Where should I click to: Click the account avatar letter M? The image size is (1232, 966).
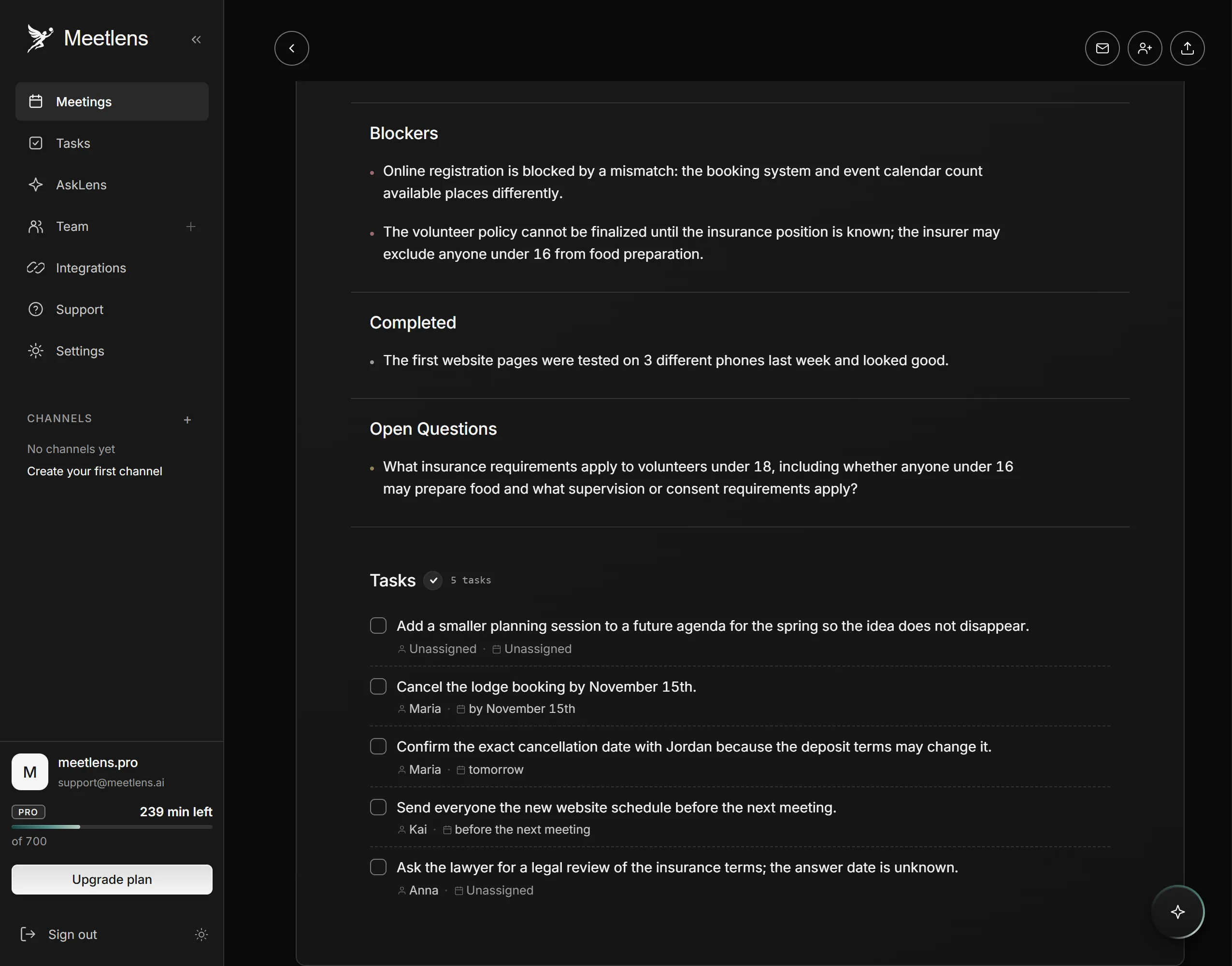(x=30, y=772)
